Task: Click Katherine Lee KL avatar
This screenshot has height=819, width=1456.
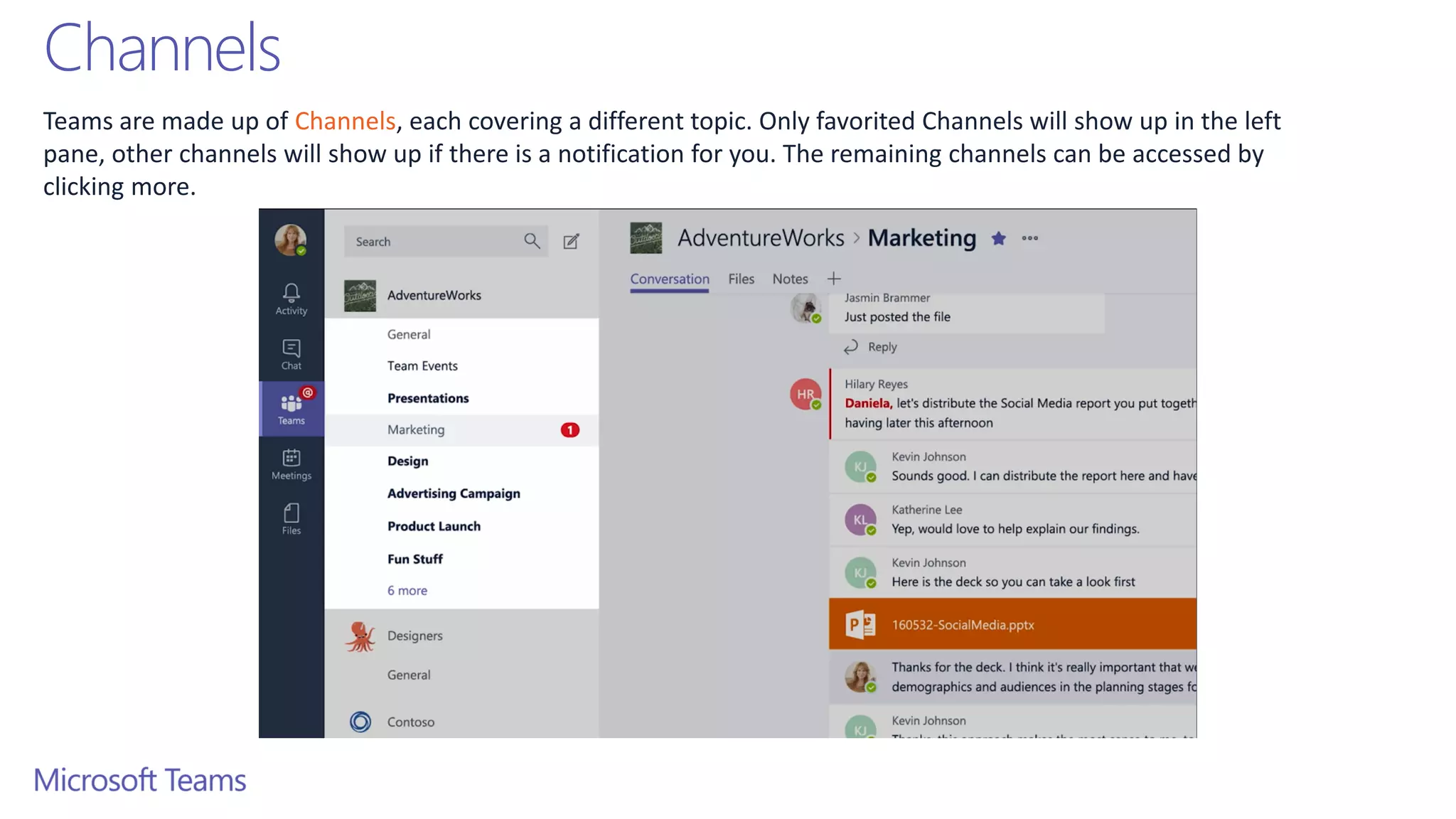Action: point(860,520)
